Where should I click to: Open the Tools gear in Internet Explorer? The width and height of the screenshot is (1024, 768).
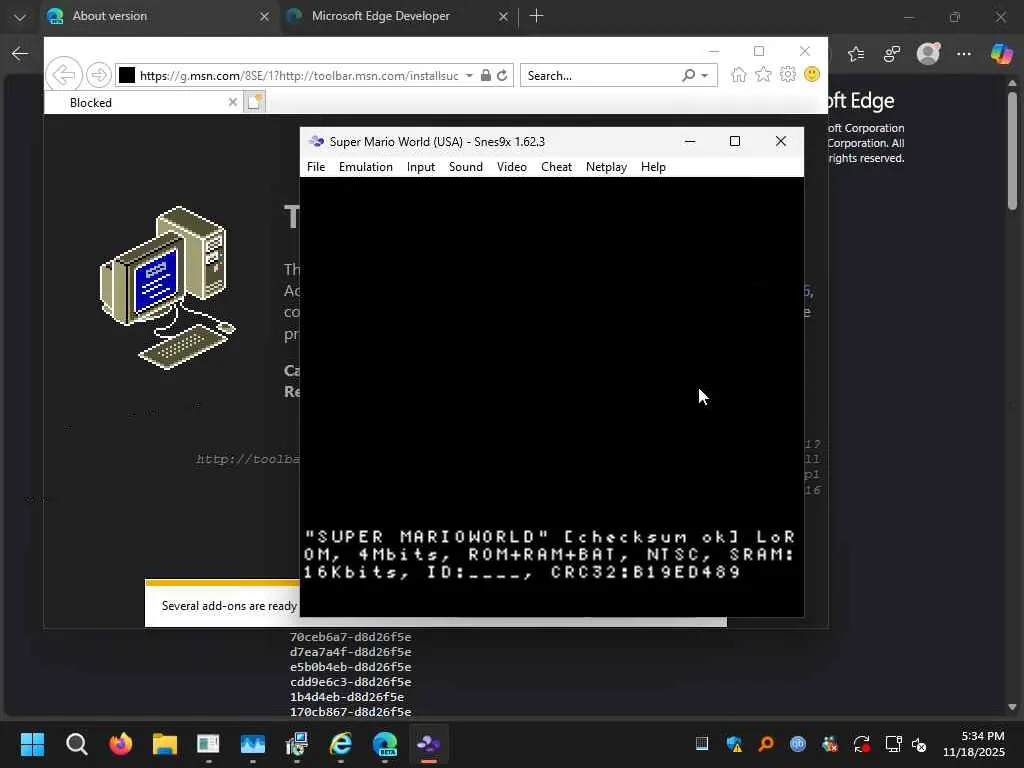(788, 75)
